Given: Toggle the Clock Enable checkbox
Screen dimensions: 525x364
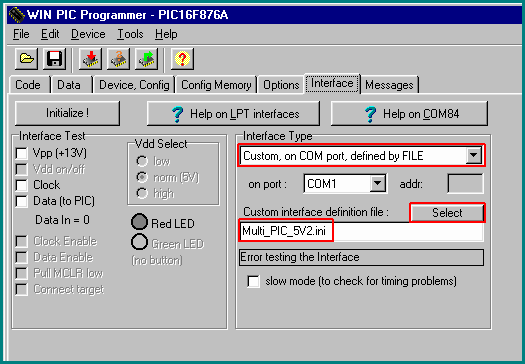Looking at the screenshot, I should pos(22,241).
